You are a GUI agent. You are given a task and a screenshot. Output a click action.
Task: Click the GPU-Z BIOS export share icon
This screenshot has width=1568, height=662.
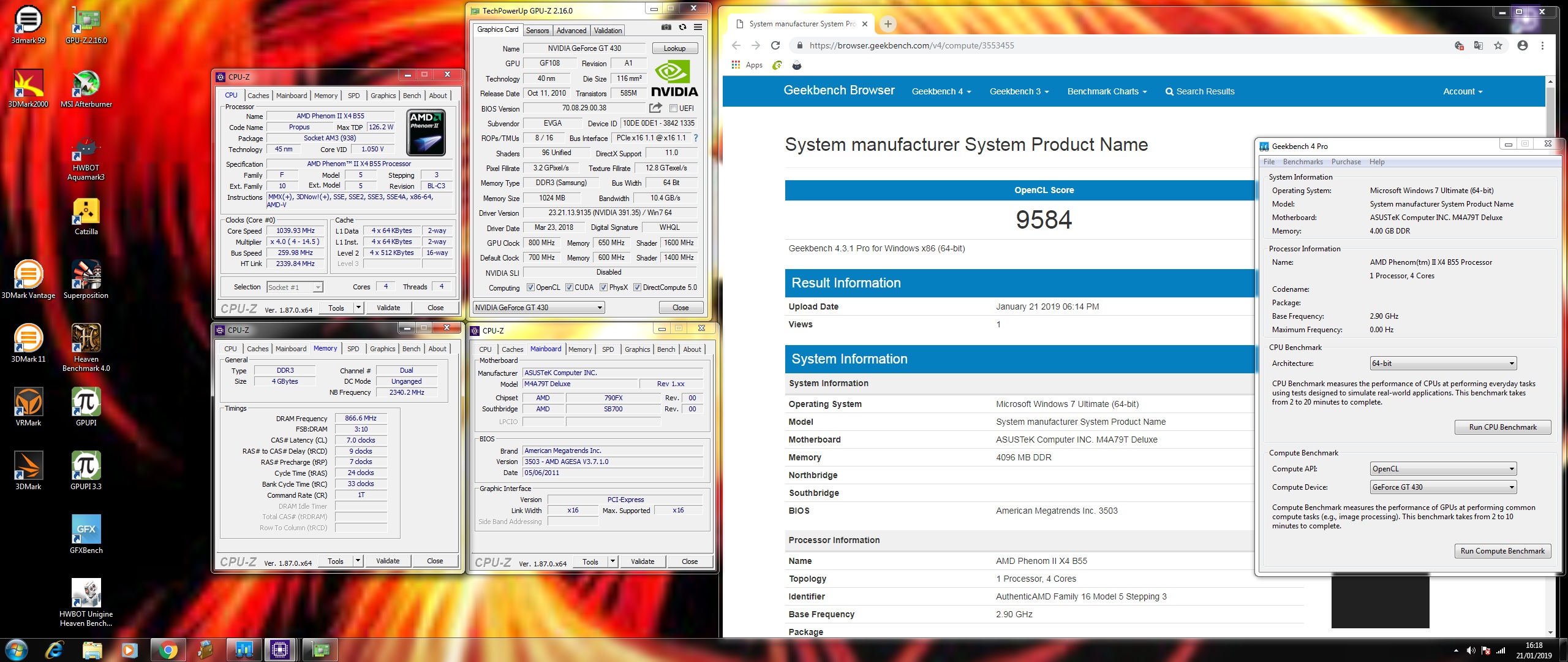point(655,108)
